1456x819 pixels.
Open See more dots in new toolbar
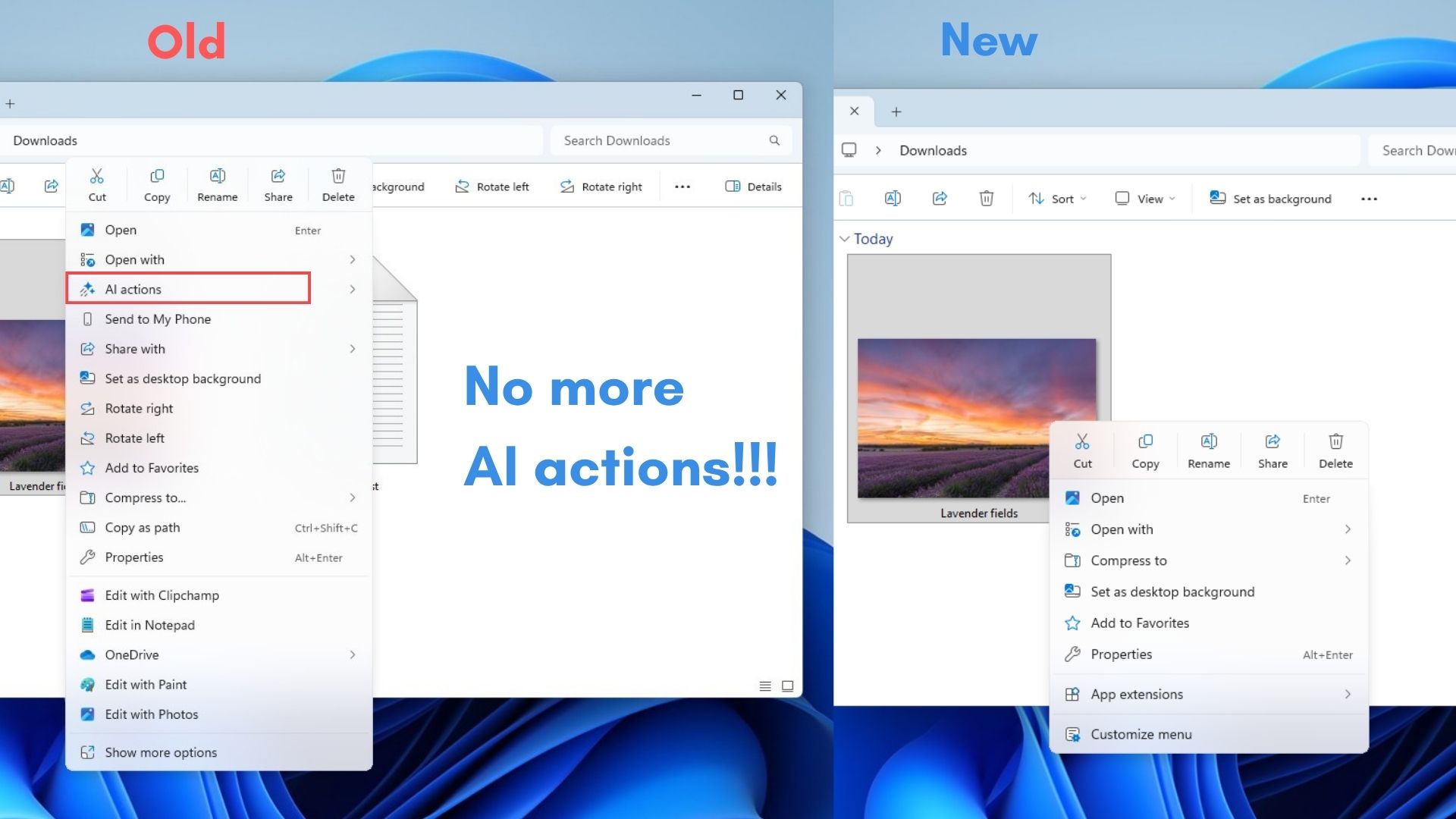coord(1369,199)
